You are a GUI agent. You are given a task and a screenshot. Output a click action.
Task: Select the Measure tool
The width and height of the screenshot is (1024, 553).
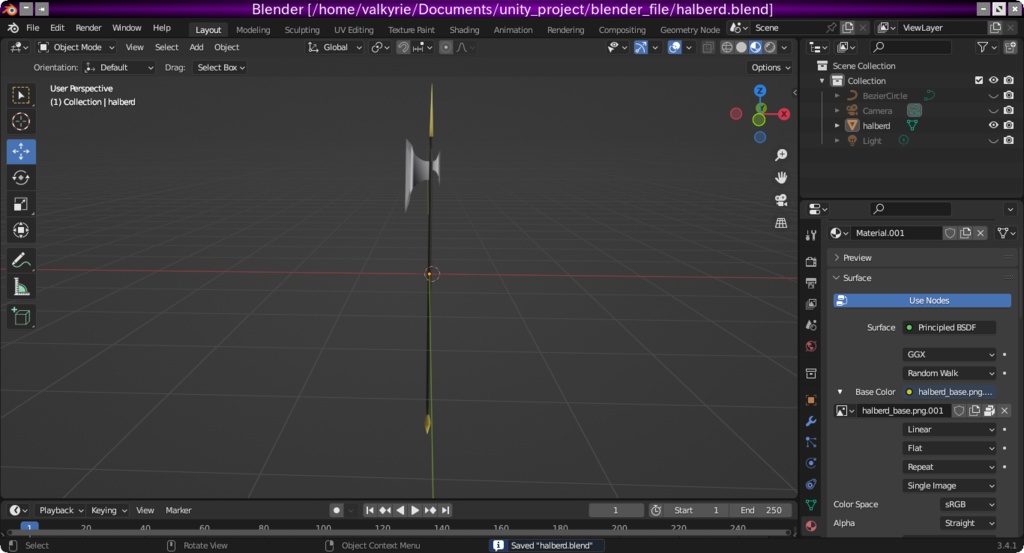(21, 287)
